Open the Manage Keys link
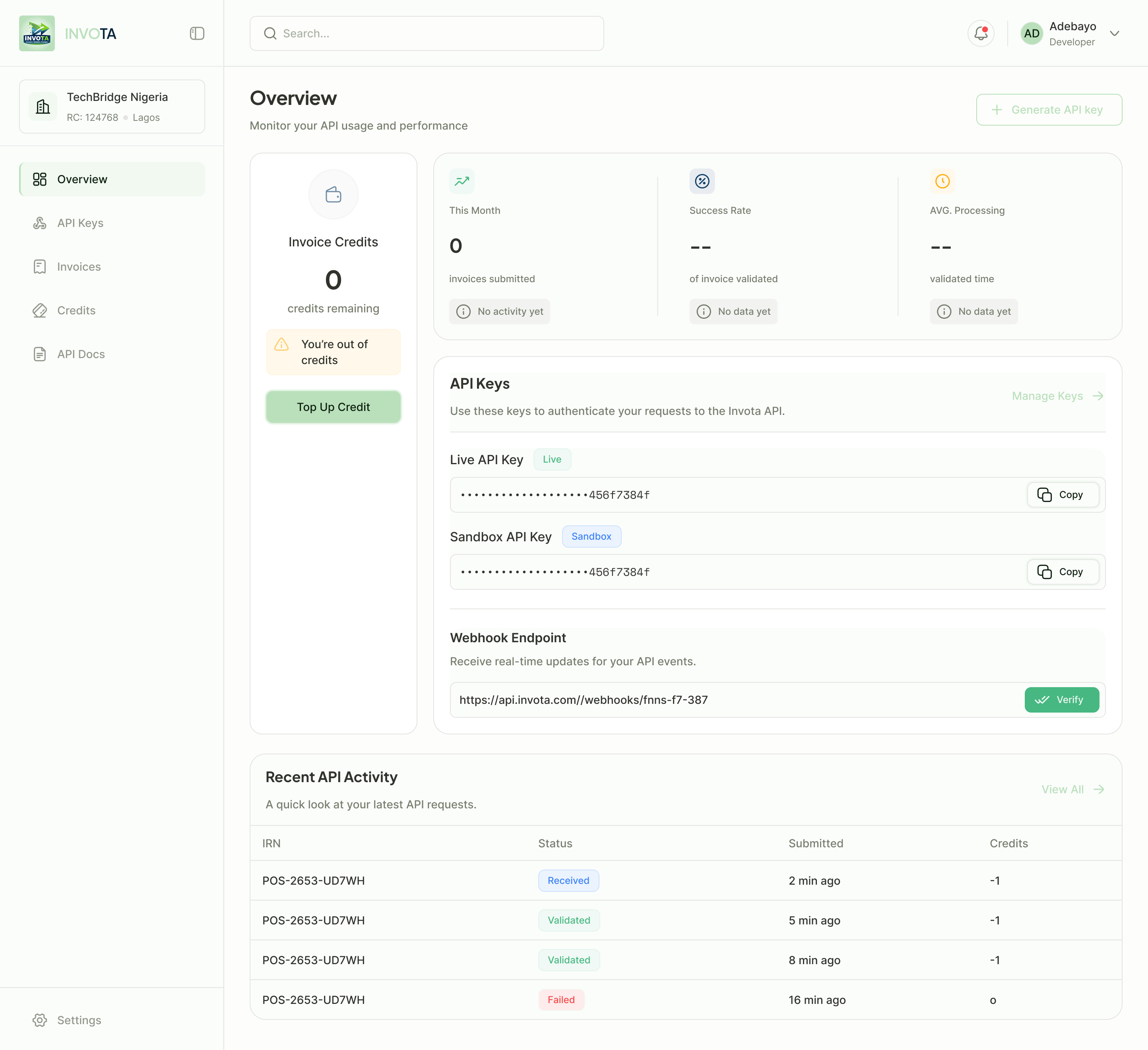 (x=1058, y=396)
